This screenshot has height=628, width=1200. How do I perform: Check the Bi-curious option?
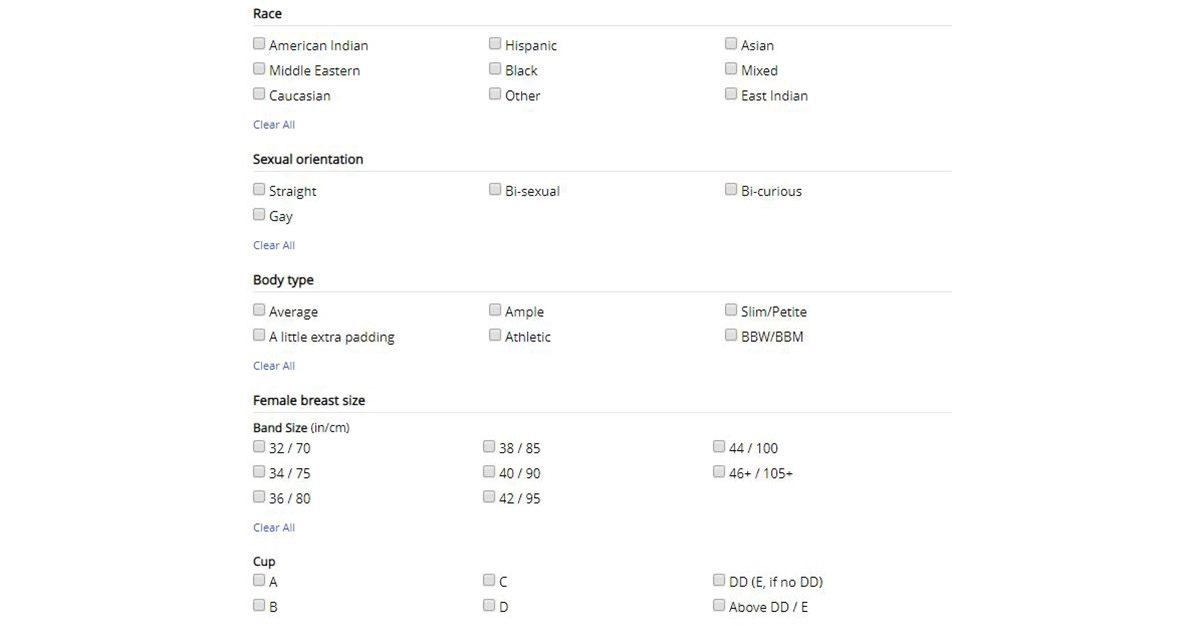click(x=731, y=189)
